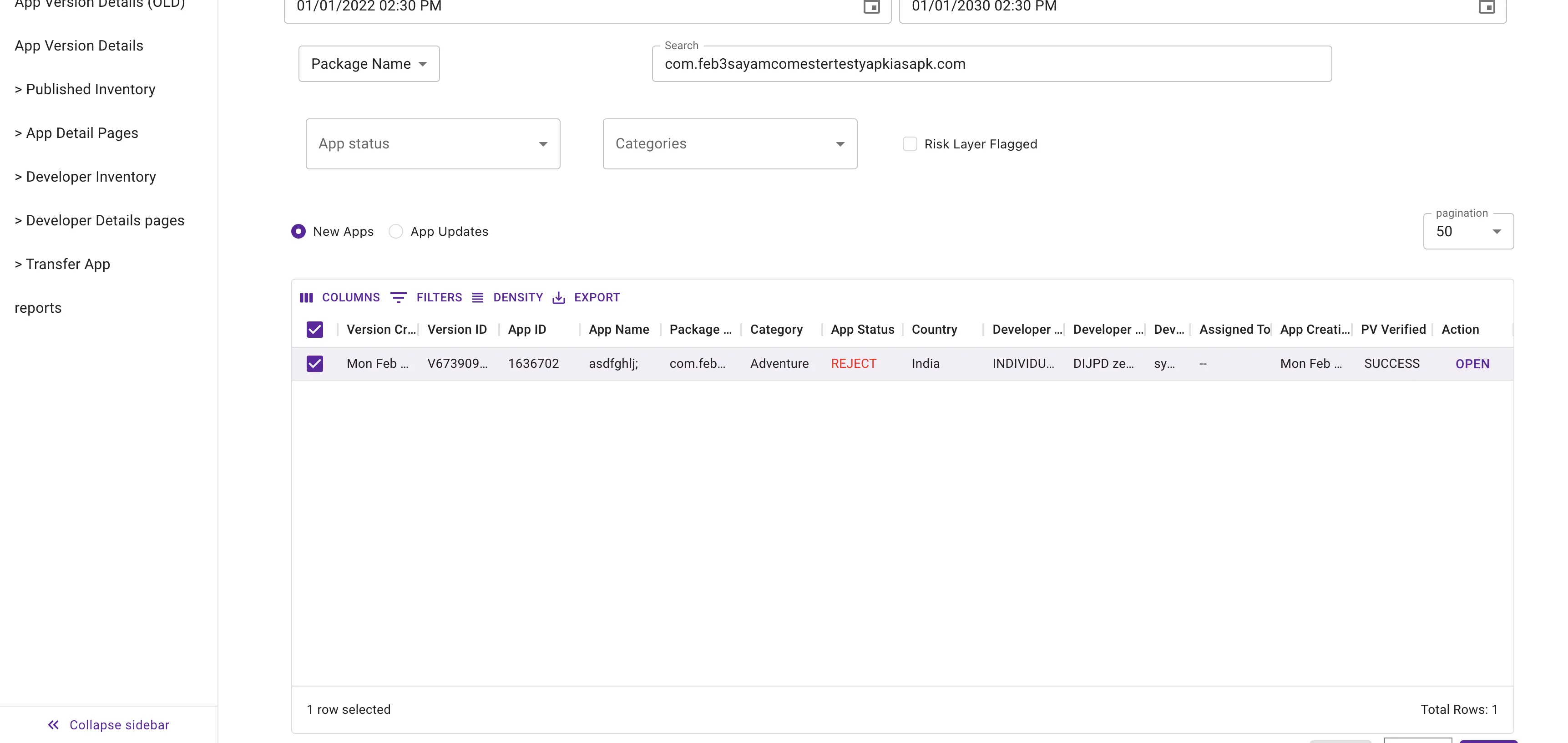Viewport: 1568px width, 743px height.
Task: Open reports in the sidebar
Action: point(38,308)
